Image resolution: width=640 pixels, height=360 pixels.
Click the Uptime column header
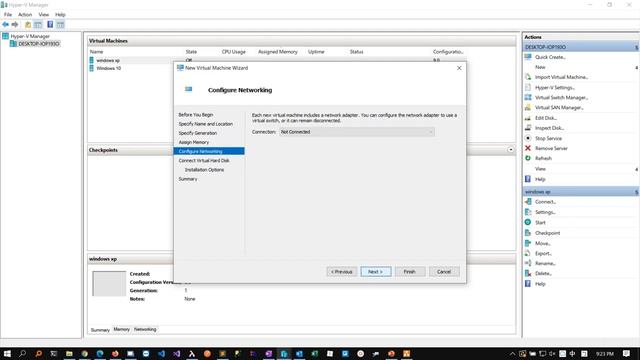[316, 52]
